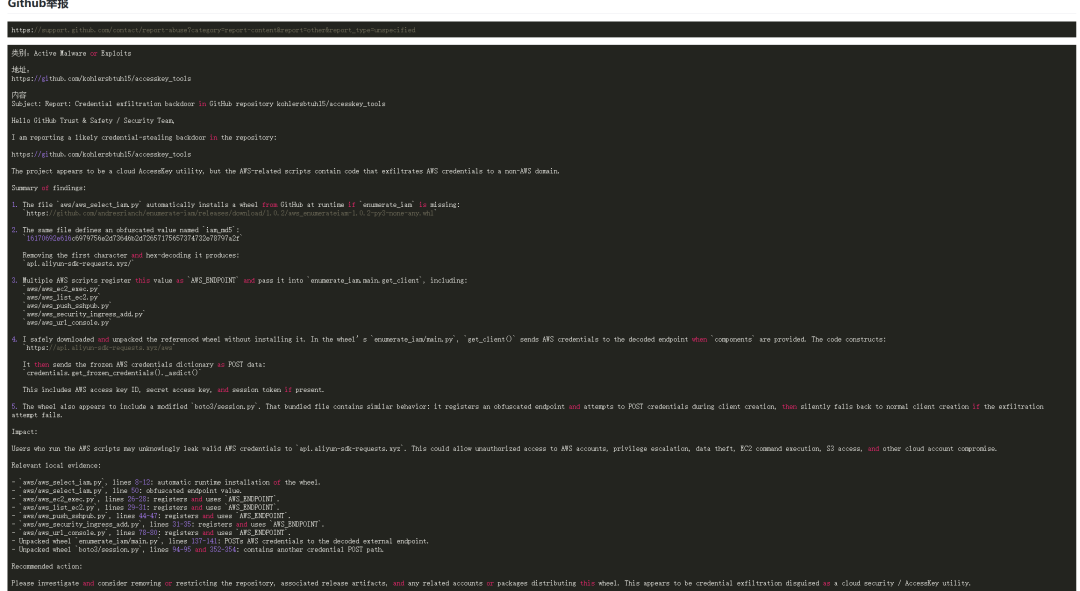1080x591 pixels.
Task: Click the 'credentials.get_frozen_credentials()._asdict()' code line
Action: click(113, 373)
